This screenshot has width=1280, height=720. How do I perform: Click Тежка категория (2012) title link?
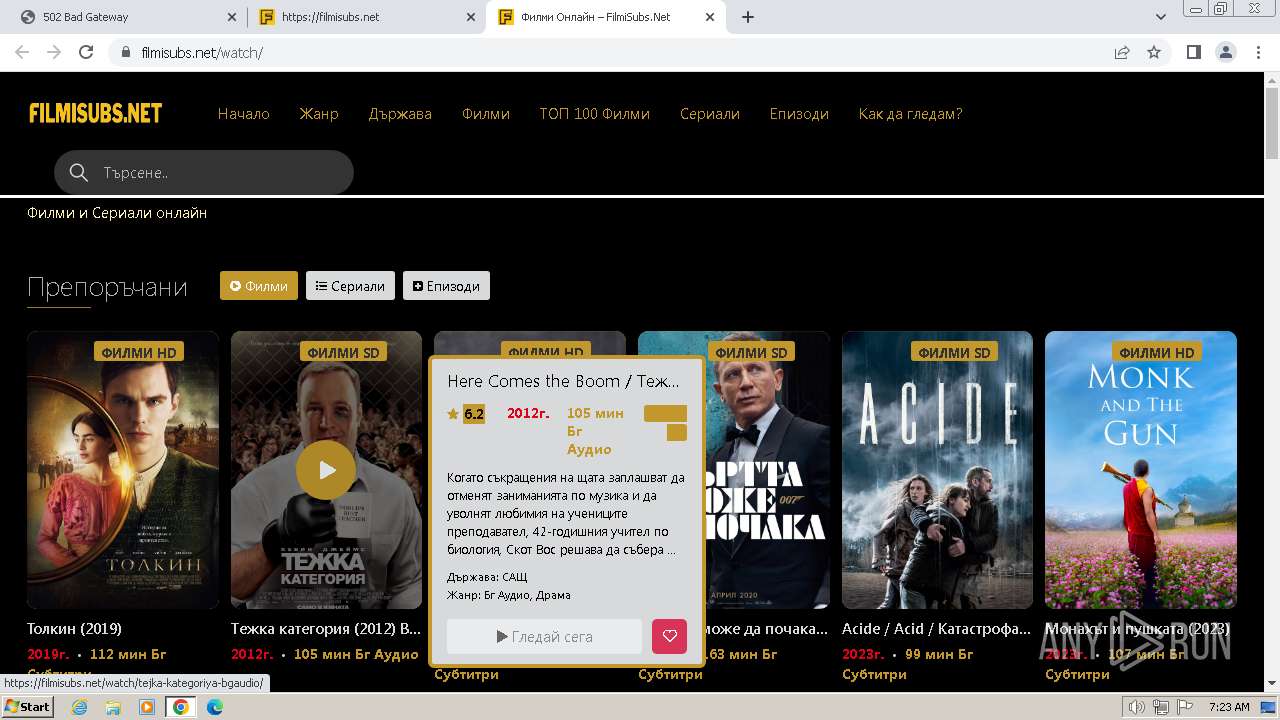[x=326, y=629]
